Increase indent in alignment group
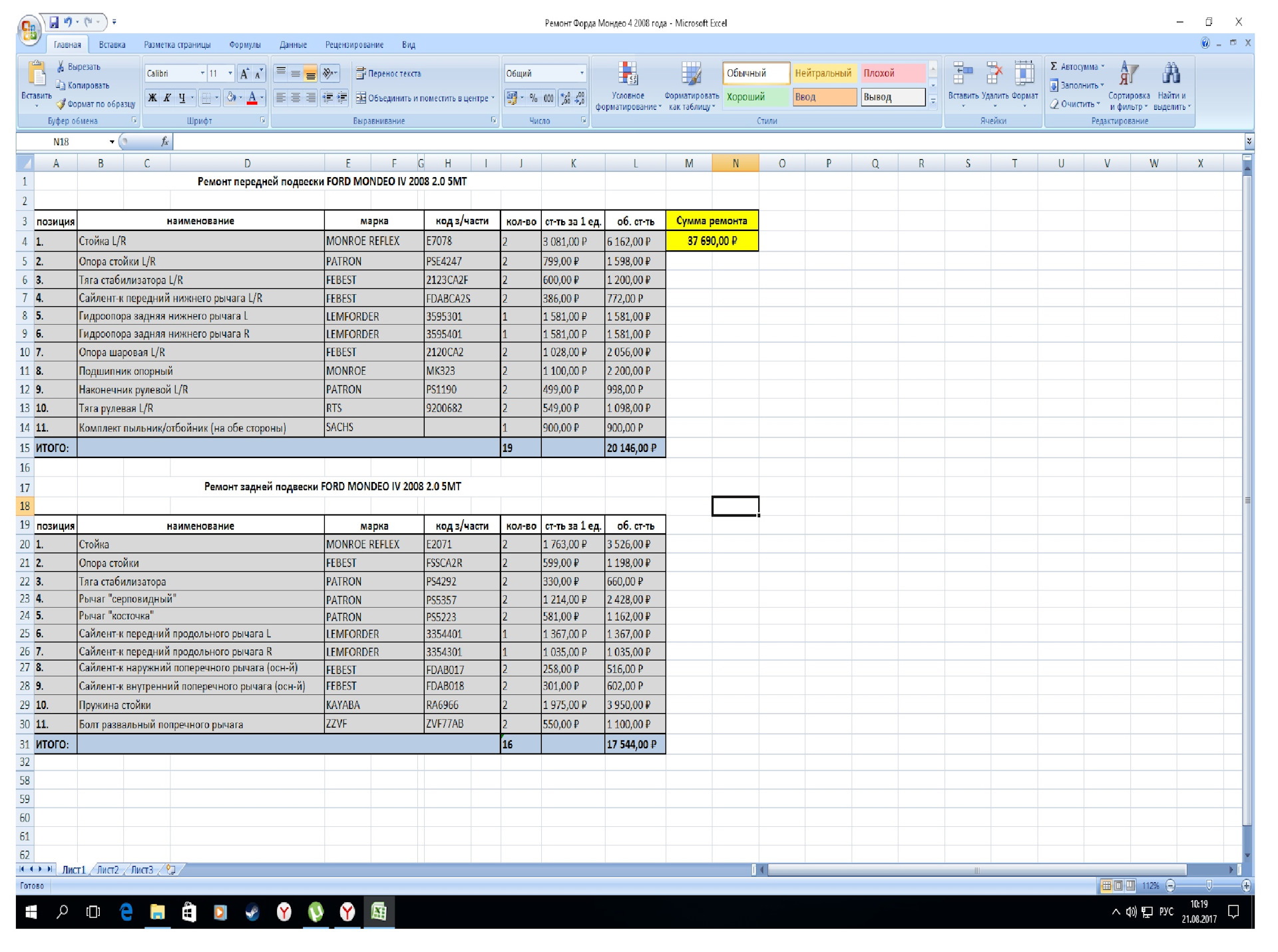This screenshot has width=1278, height=952. click(x=341, y=98)
